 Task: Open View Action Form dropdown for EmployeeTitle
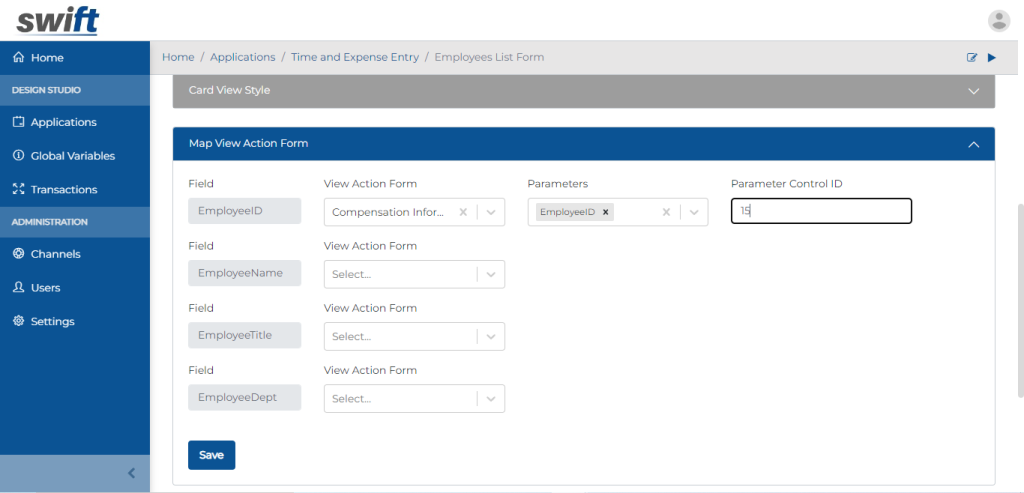tap(490, 337)
